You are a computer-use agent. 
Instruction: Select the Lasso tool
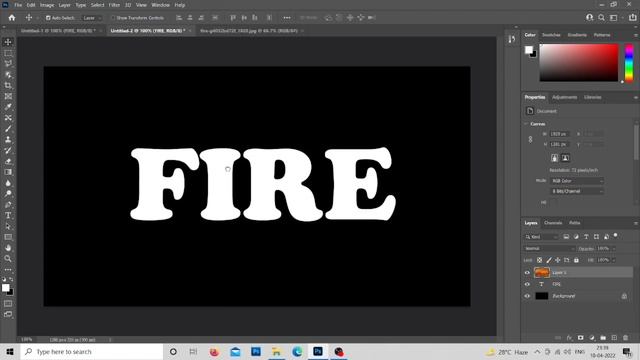coord(8,64)
